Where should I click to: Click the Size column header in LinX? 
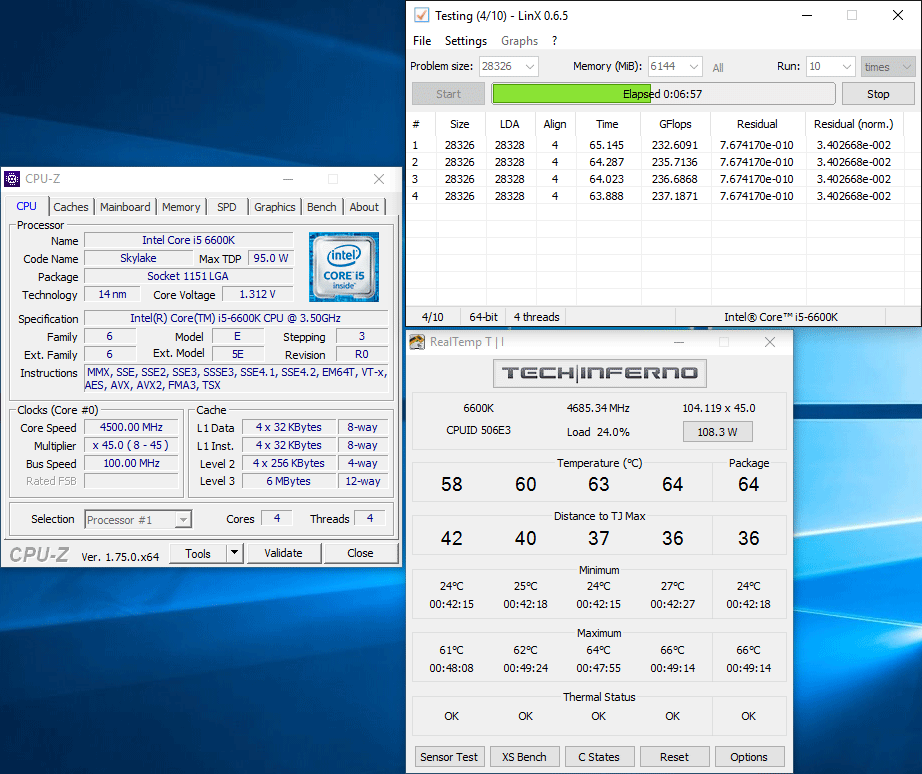(460, 124)
